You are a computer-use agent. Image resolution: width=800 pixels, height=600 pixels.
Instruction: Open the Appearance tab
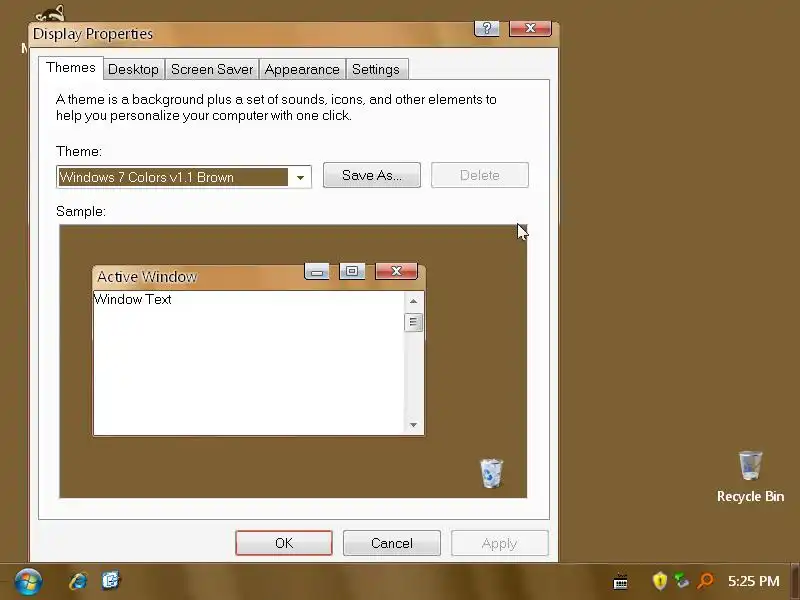(x=302, y=69)
